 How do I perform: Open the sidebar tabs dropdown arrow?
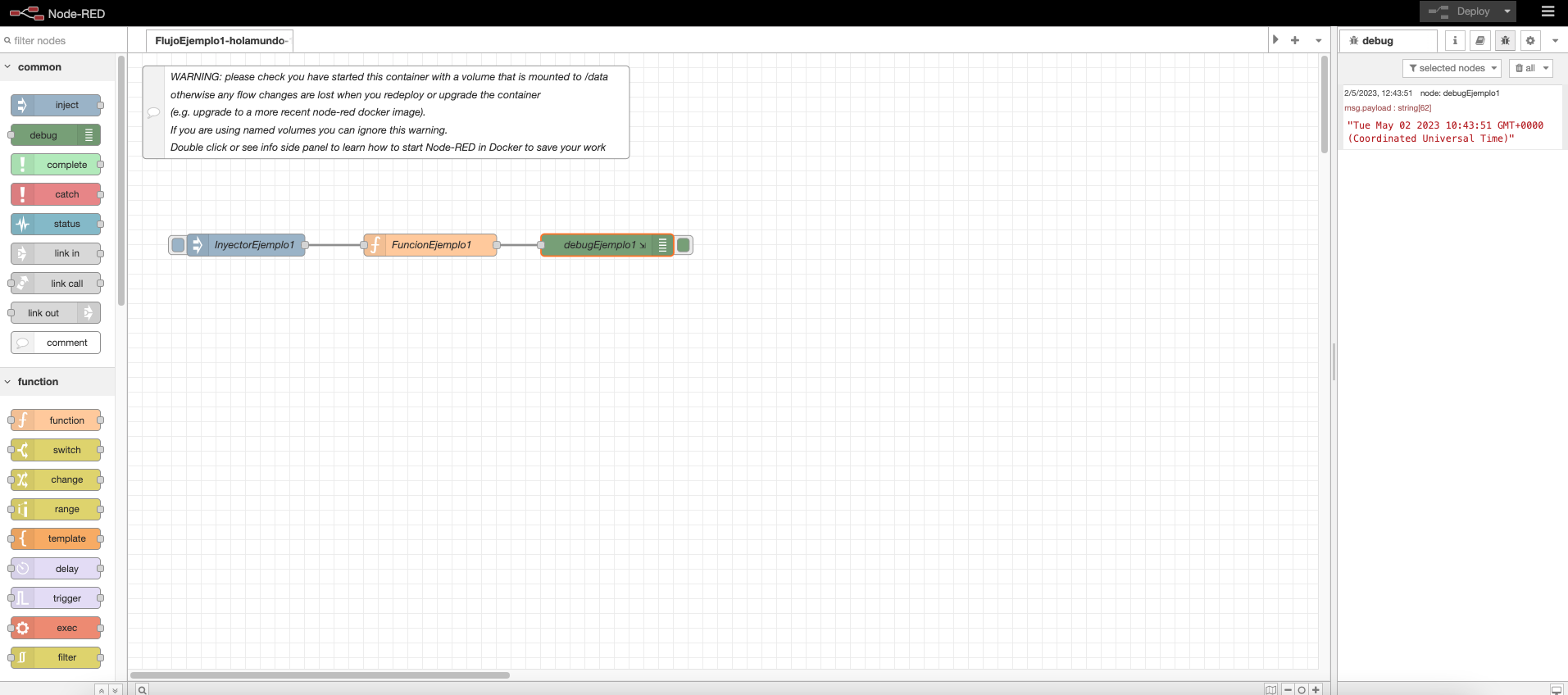point(1555,40)
